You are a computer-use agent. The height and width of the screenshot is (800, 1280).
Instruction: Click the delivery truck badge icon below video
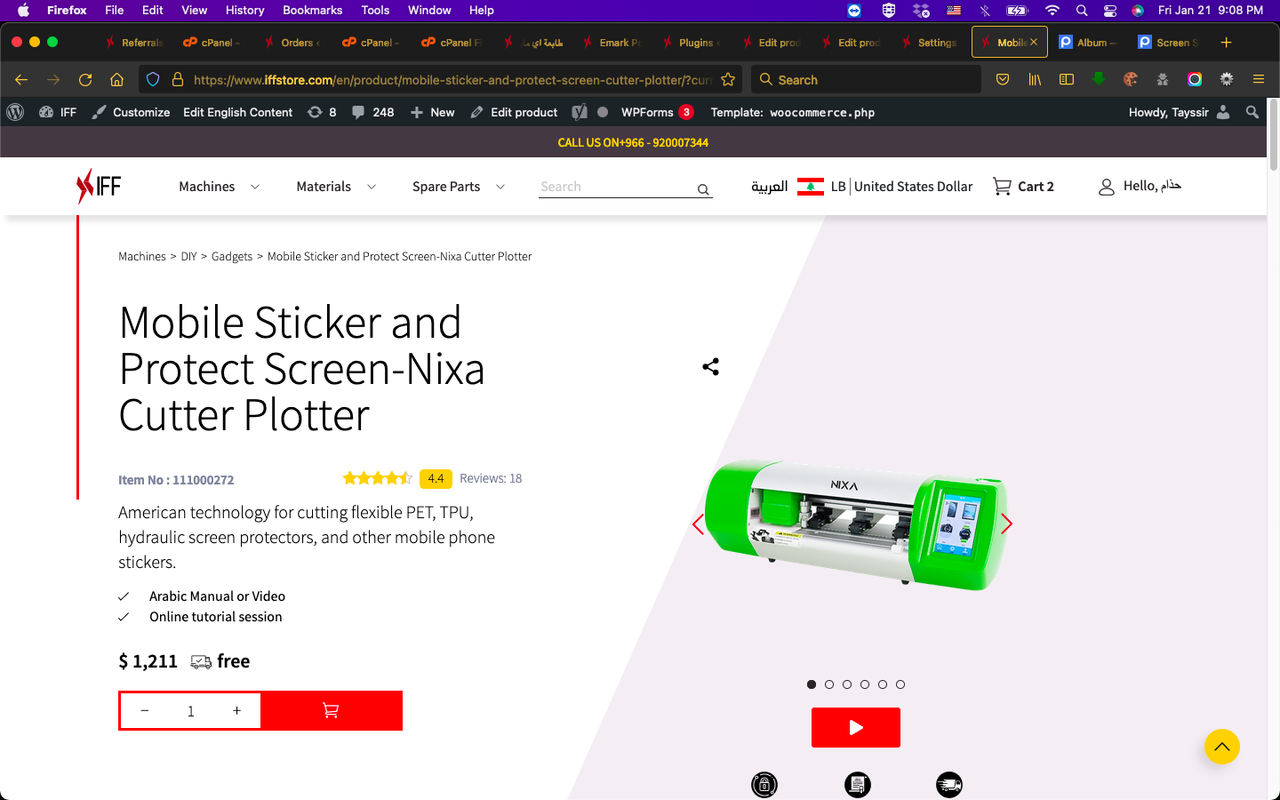click(949, 785)
